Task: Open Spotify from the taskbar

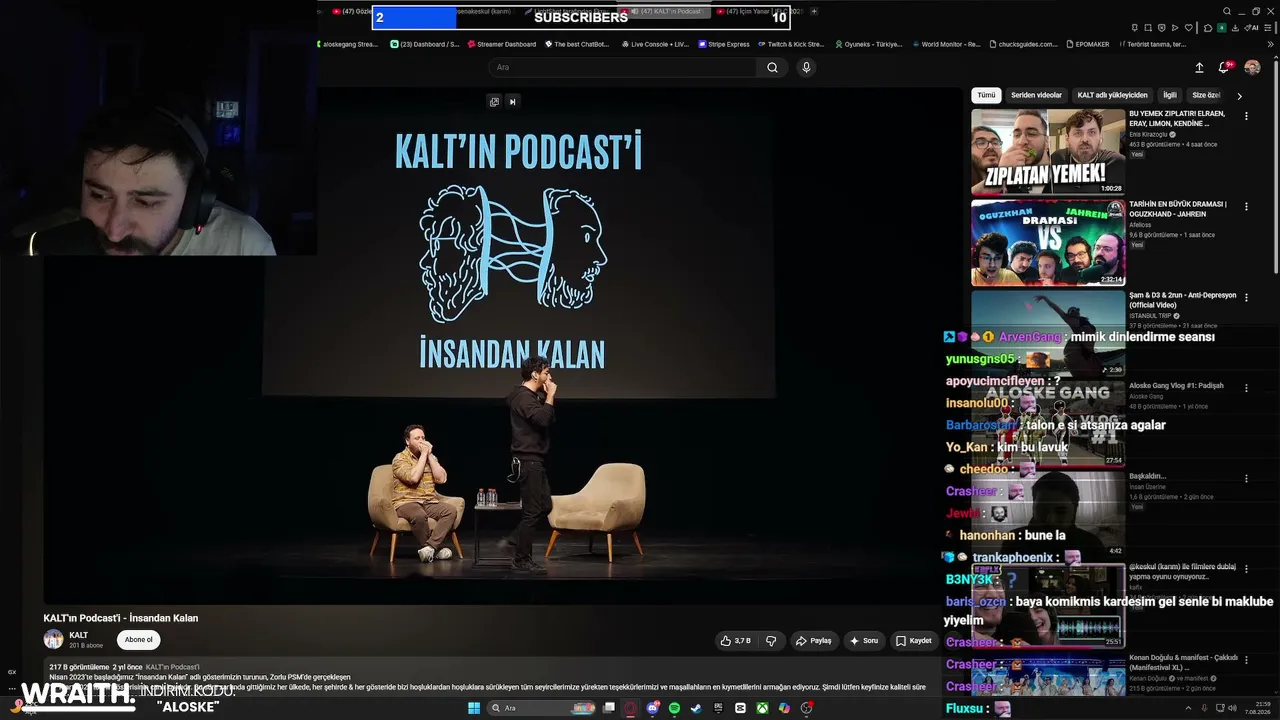Action: (675, 708)
